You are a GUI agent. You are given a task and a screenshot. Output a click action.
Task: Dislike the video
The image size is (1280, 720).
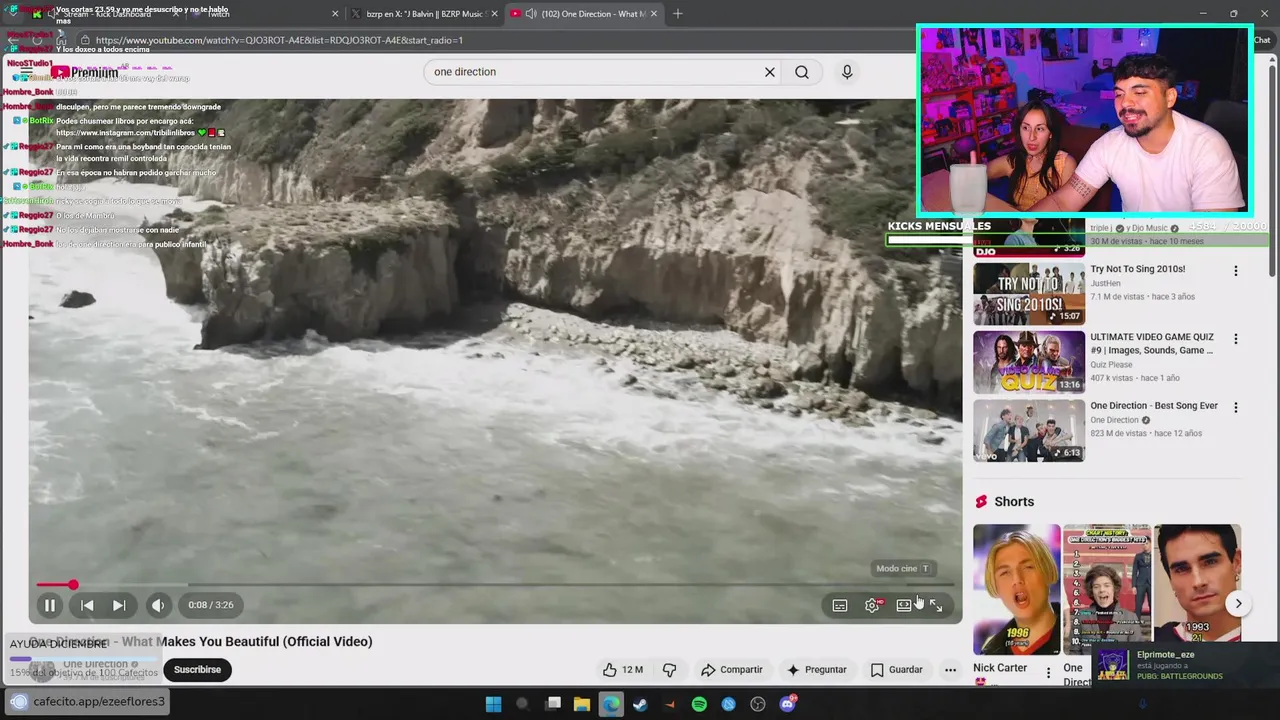pyautogui.click(x=670, y=670)
